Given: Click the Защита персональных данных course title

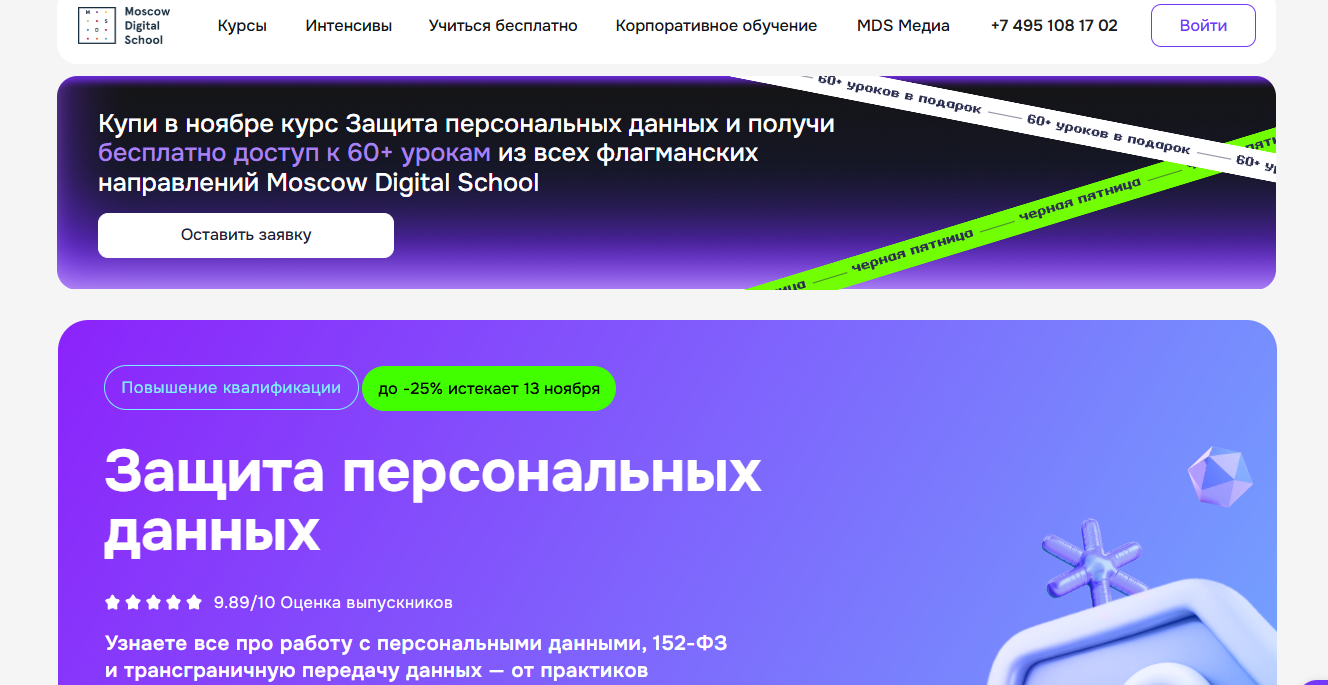Looking at the screenshot, I should click(x=432, y=501).
